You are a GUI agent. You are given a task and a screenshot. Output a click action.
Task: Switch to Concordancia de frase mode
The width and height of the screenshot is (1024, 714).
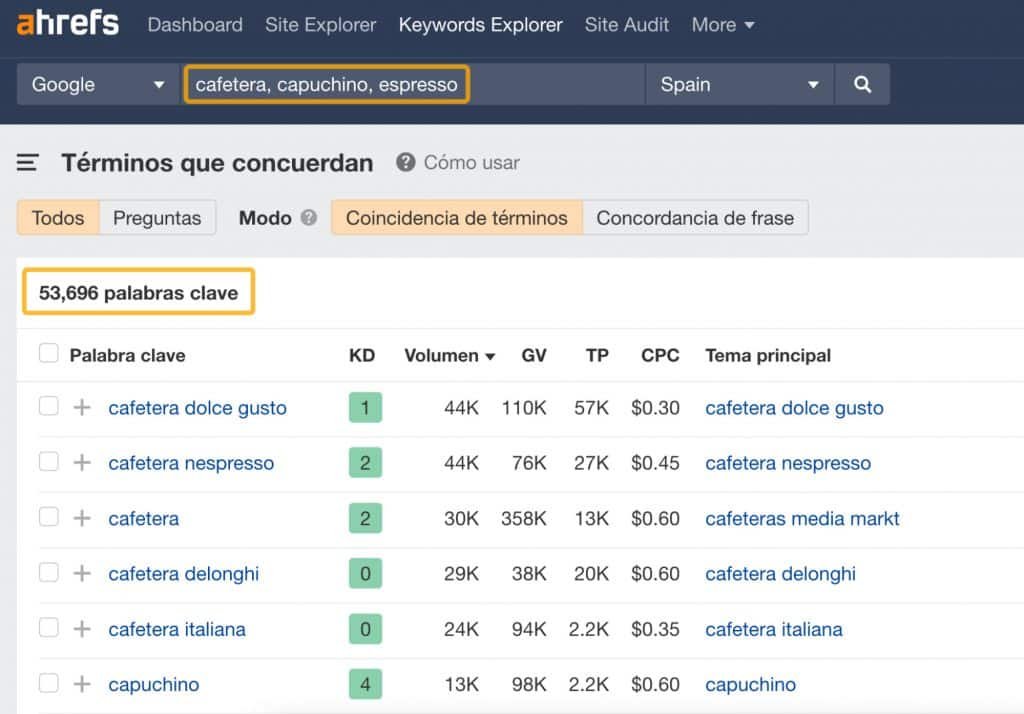pos(696,218)
